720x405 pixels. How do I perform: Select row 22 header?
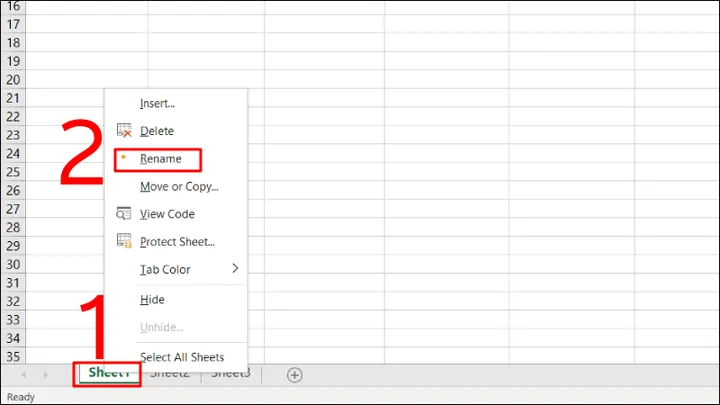coord(13,117)
